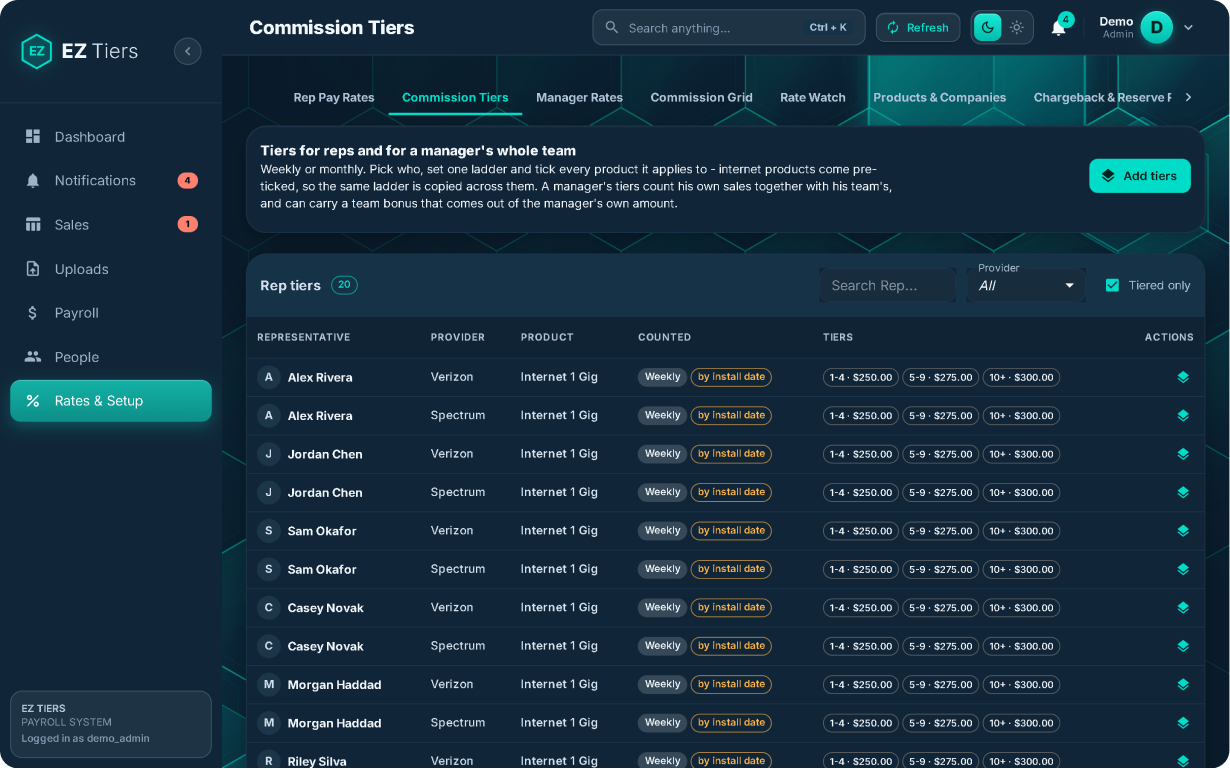Viewport: 1230px width, 769px height.
Task: Open the Chargeback & Reserve tab
Action: point(1100,97)
